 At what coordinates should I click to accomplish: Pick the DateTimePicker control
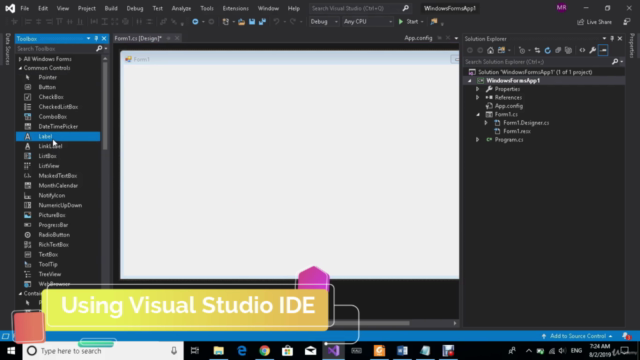[x=58, y=127]
